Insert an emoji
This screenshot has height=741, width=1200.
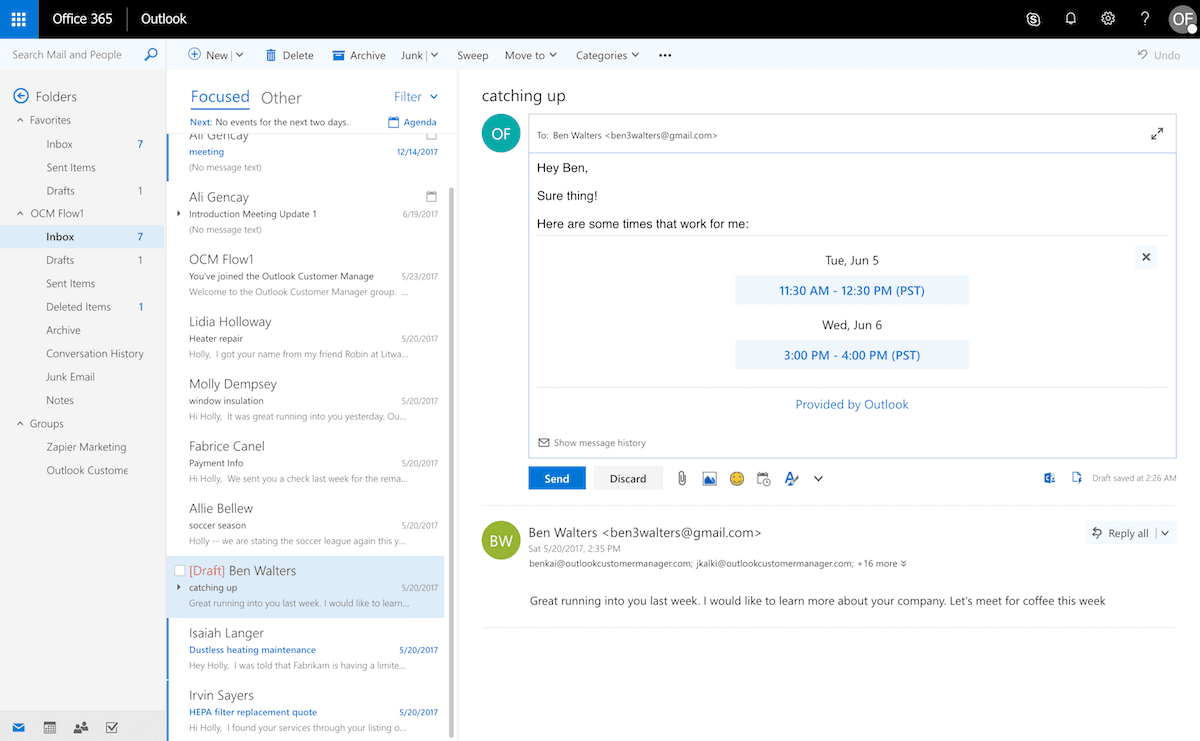737,479
